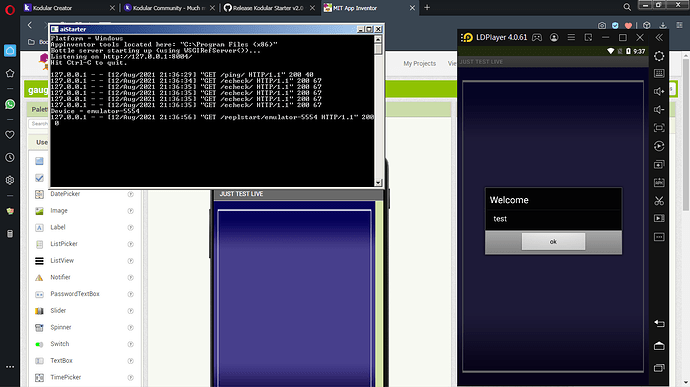Click Opera snapshot camera icon
Image resolution: width=690 pixels, height=387 pixels.
[x=602, y=26]
